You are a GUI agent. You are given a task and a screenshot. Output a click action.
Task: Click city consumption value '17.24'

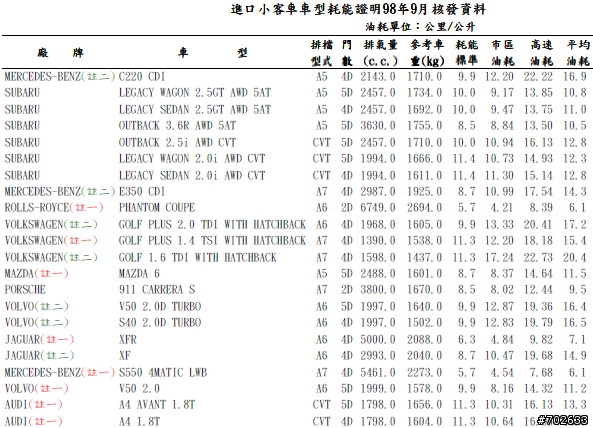[499, 257]
